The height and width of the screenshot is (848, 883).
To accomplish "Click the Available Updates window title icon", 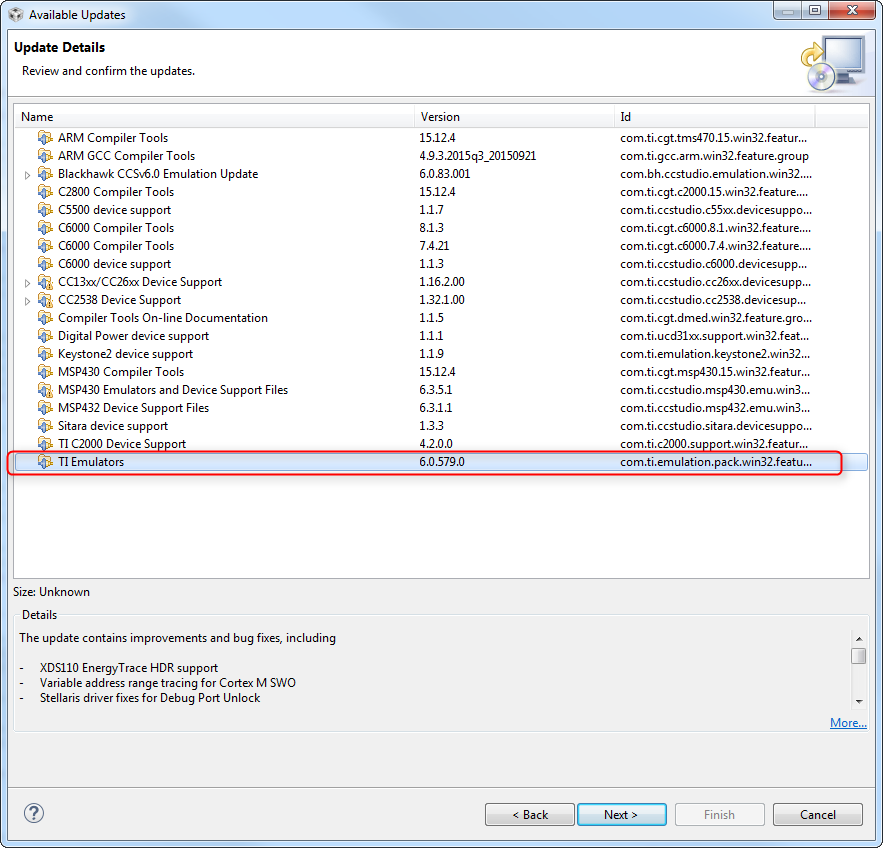I will (16, 14).
